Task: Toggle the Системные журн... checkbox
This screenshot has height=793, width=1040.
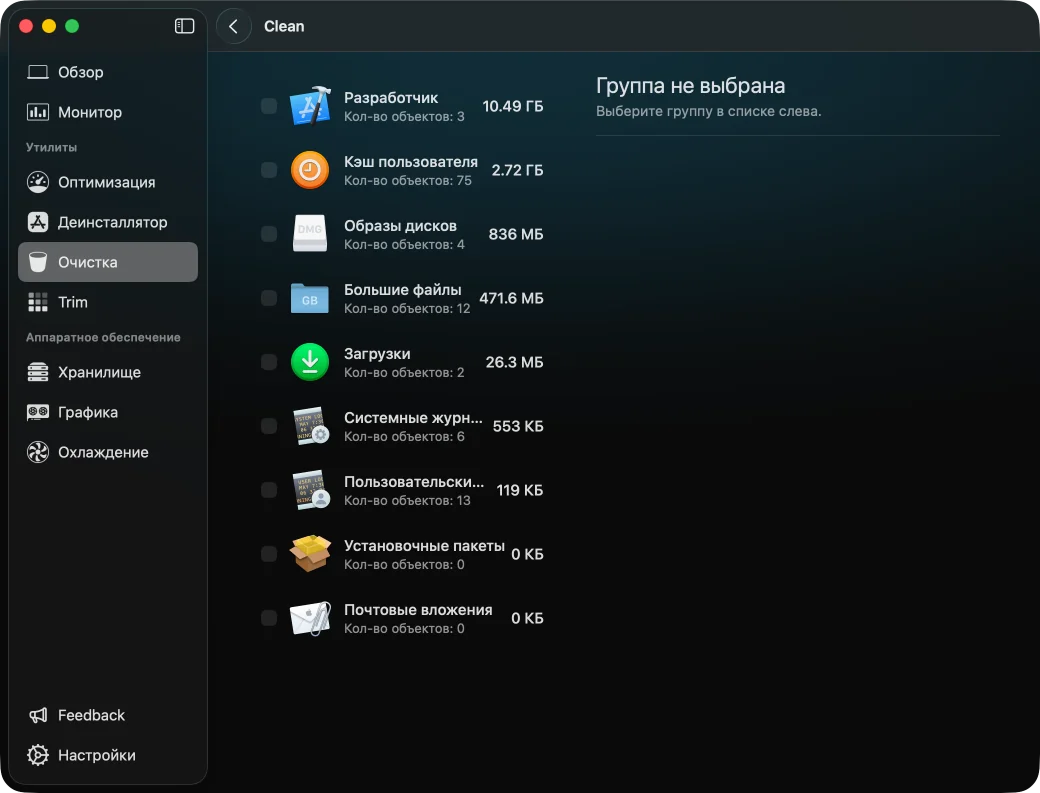Action: pos(269,426)
